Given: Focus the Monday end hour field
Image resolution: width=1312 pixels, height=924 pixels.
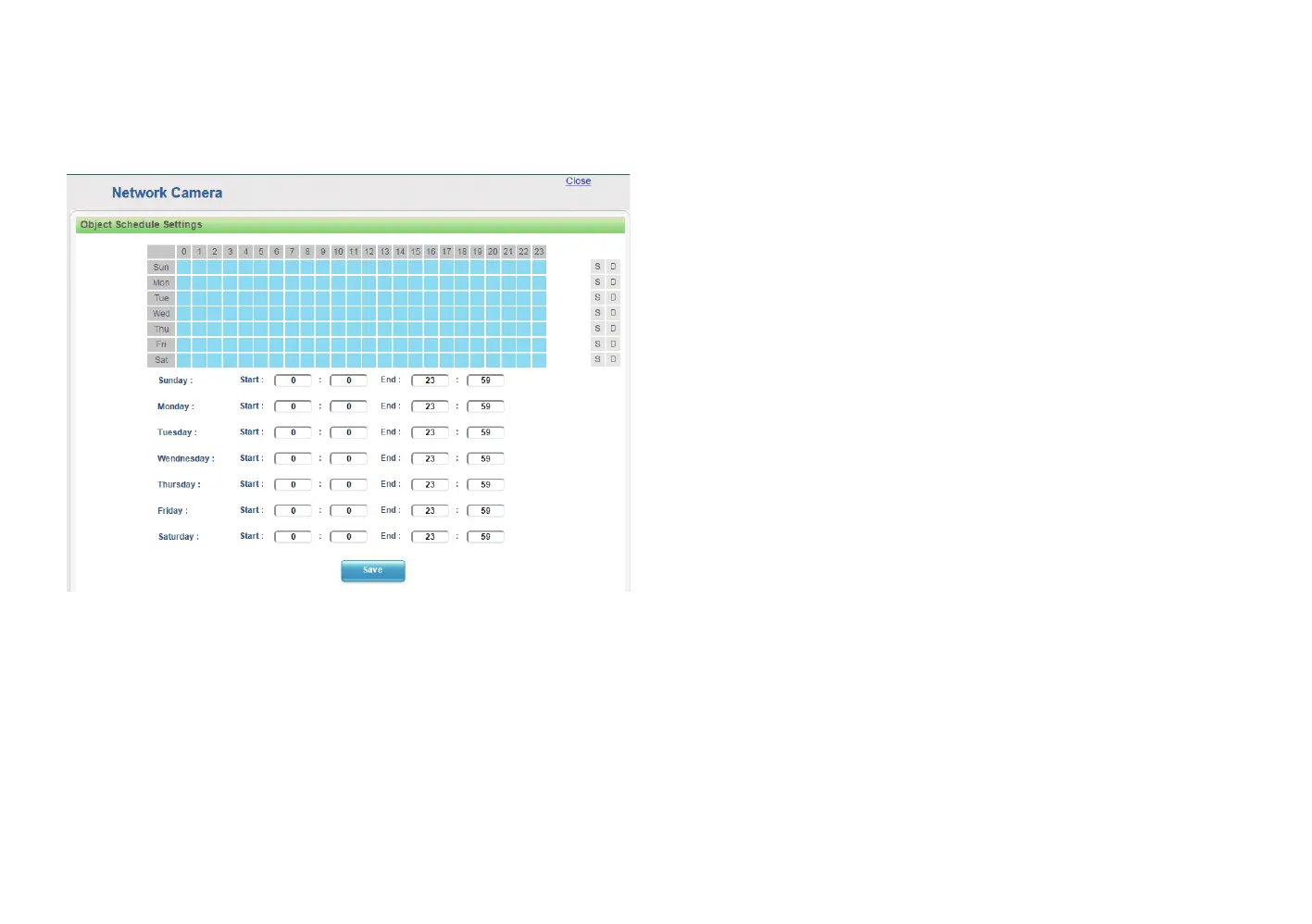Looking at the screenshot, I should pyautogui.click(x=431, y=406).
